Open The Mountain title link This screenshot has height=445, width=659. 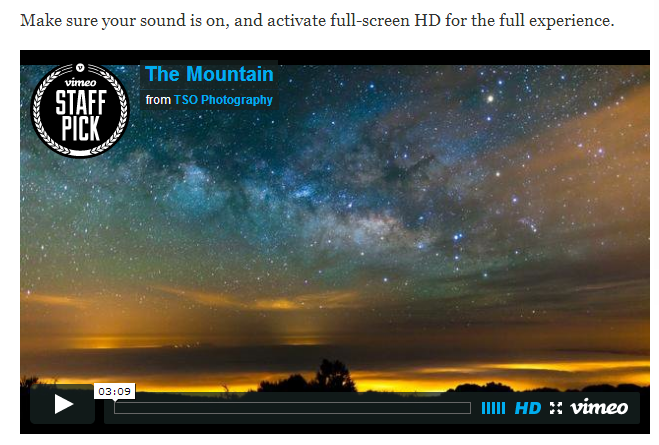click(209, 74)
